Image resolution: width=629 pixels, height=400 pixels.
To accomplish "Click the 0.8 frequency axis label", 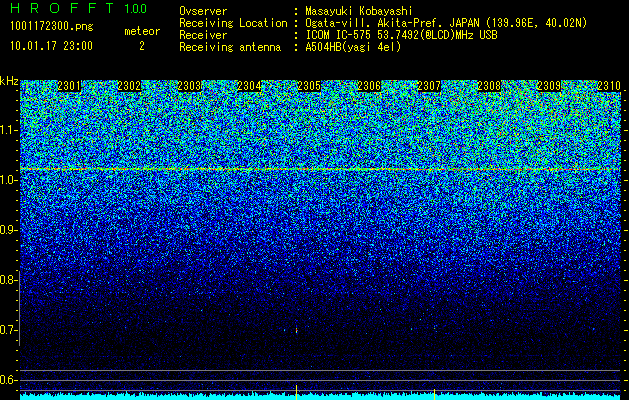I will [8, 280].
